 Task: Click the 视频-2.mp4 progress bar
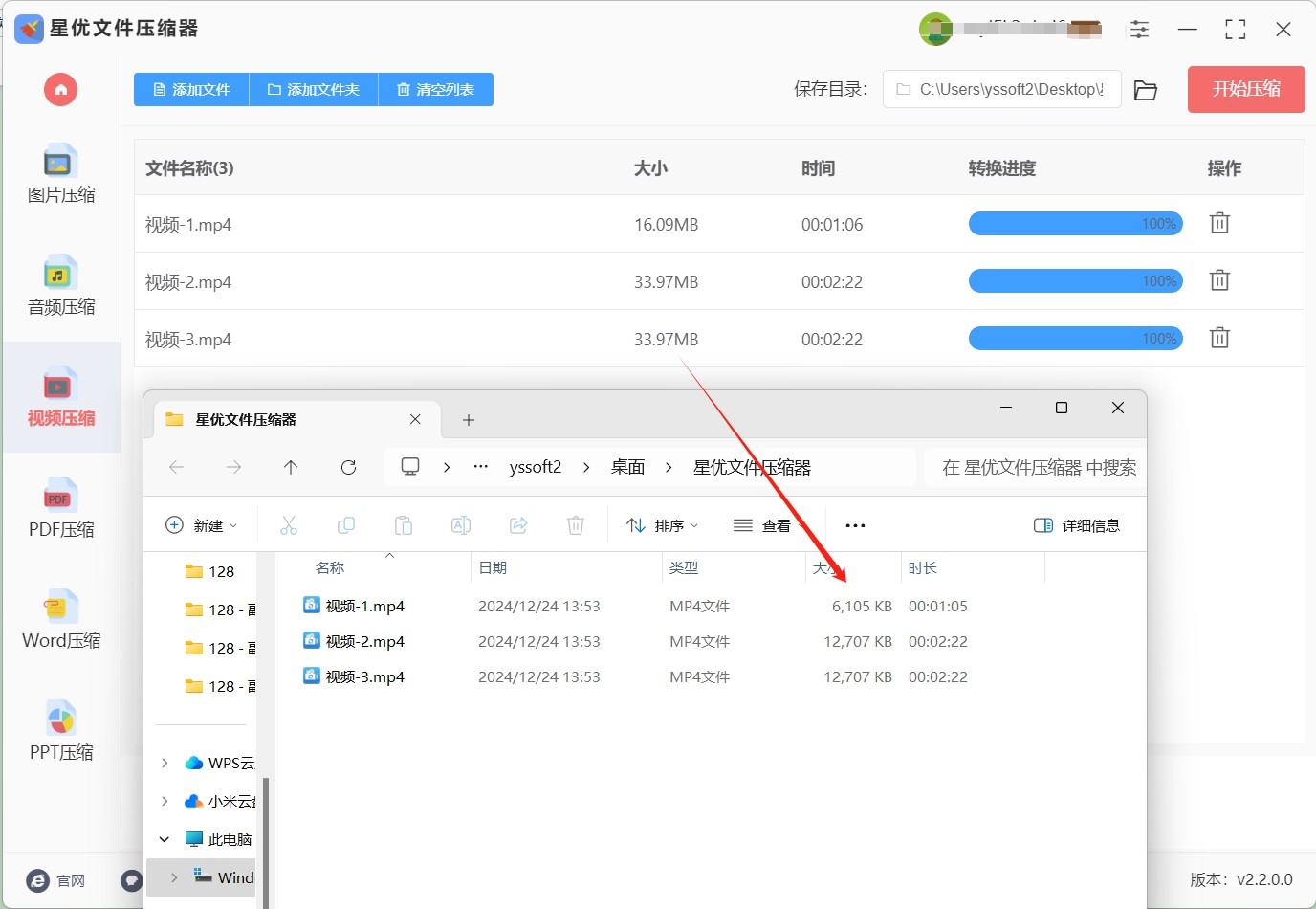[x=1075, y=281]
